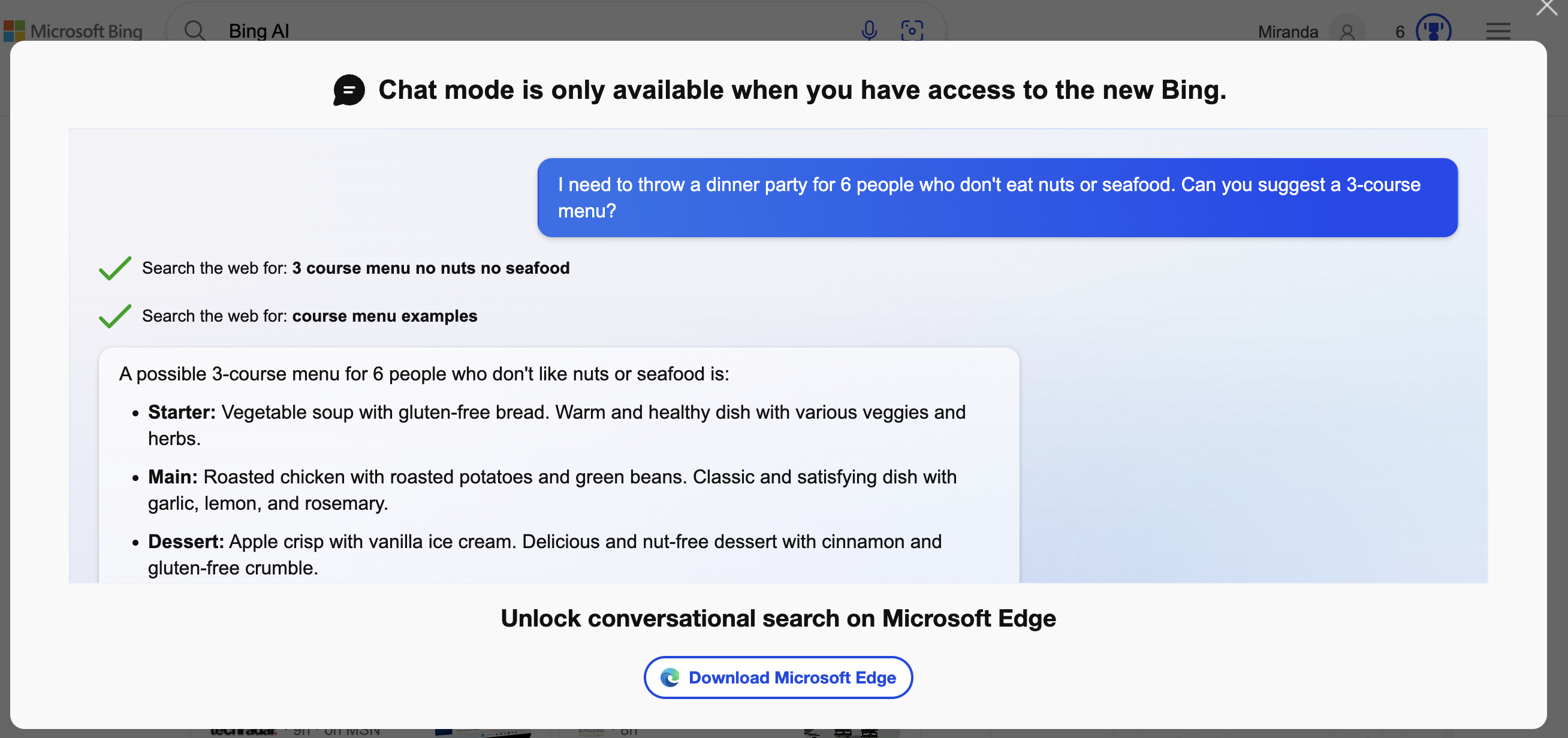Click the Starter menu suggestion line
1568x738 pixels.
coord(556,425)
